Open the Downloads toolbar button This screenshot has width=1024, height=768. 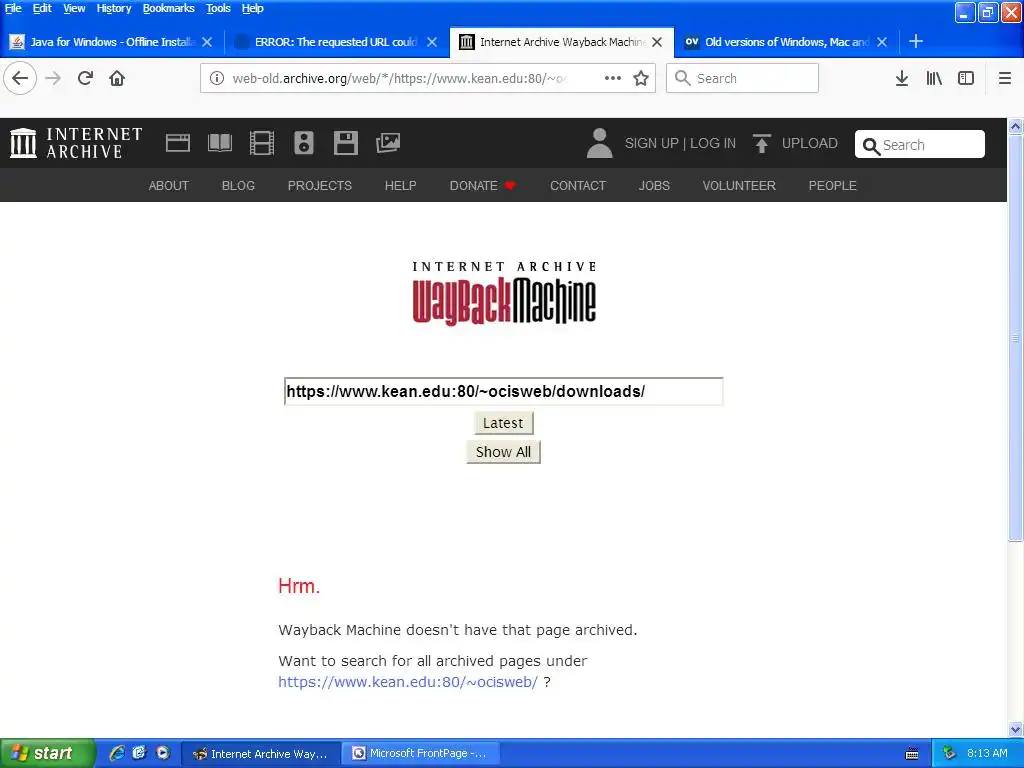click(x=902, y=78)
